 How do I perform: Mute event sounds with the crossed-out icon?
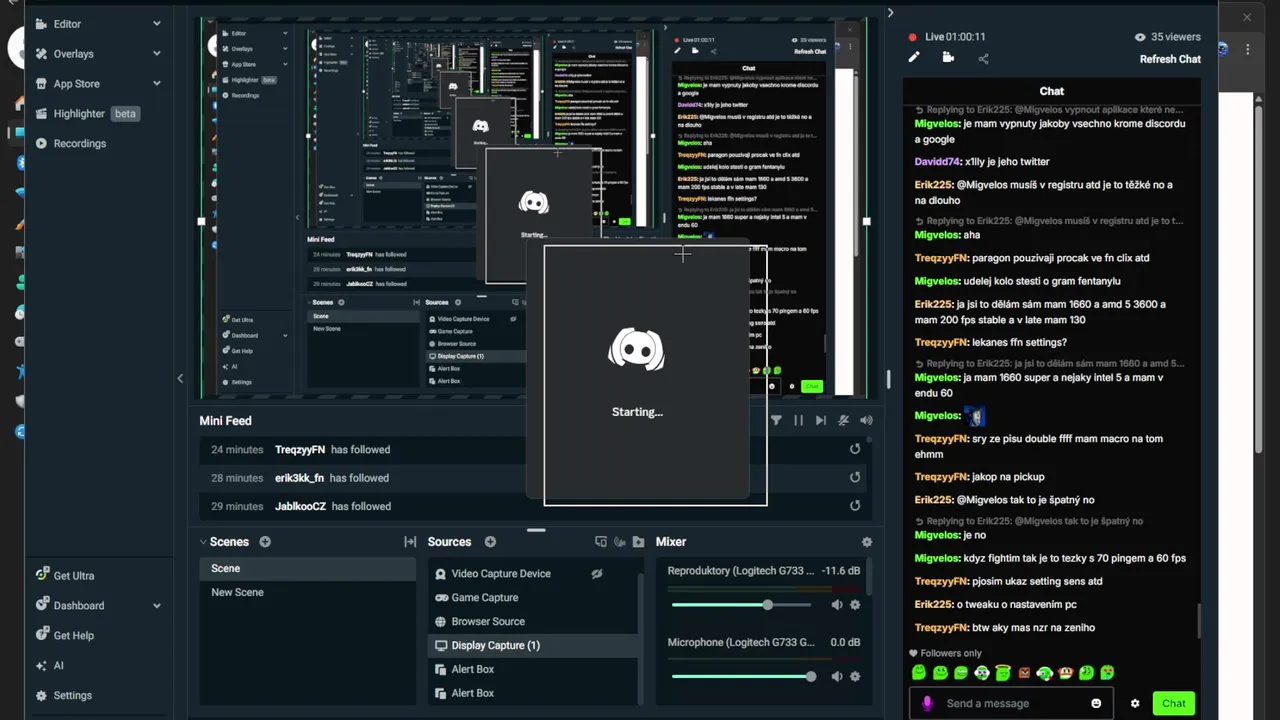(844, 421)
